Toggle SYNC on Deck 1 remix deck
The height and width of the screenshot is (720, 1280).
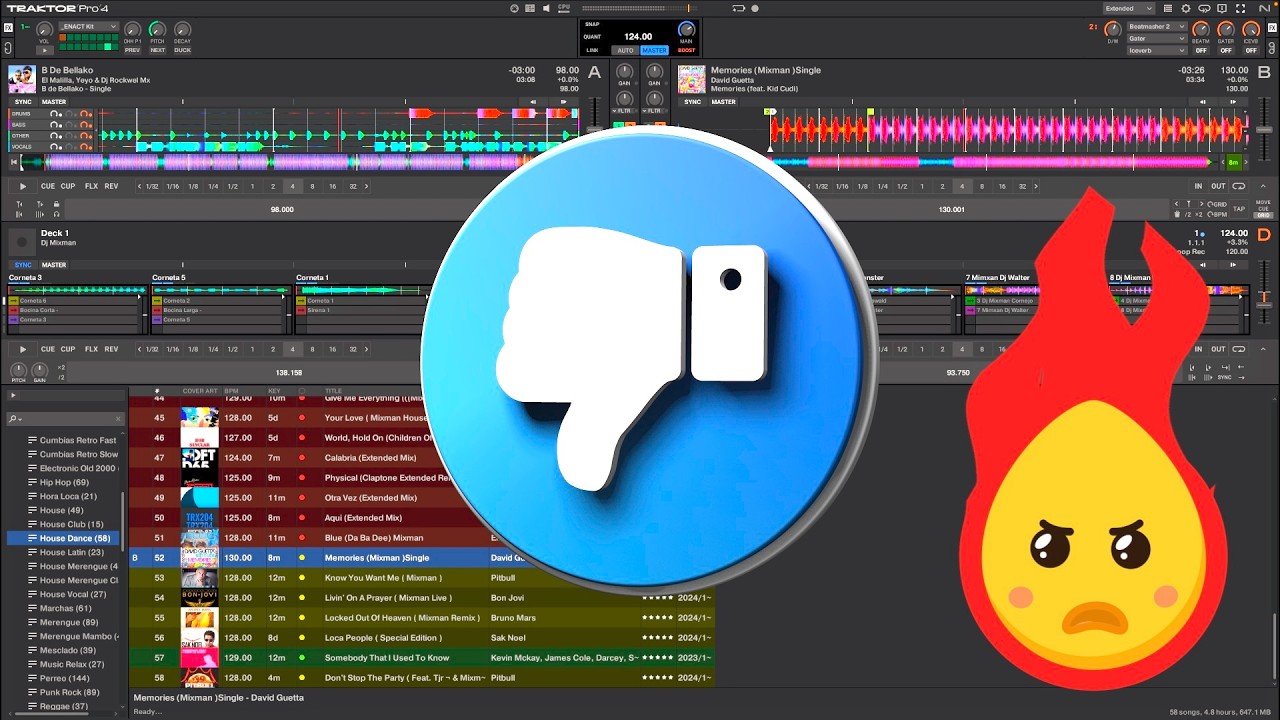[x=22, y=265]
